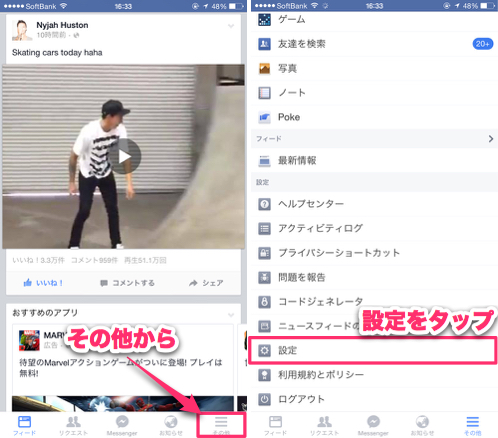Image resolution: width=498 pixels, height=438 pixels.
Task: Open 問題を報告 bug icon item
Action: click(374, 277)
